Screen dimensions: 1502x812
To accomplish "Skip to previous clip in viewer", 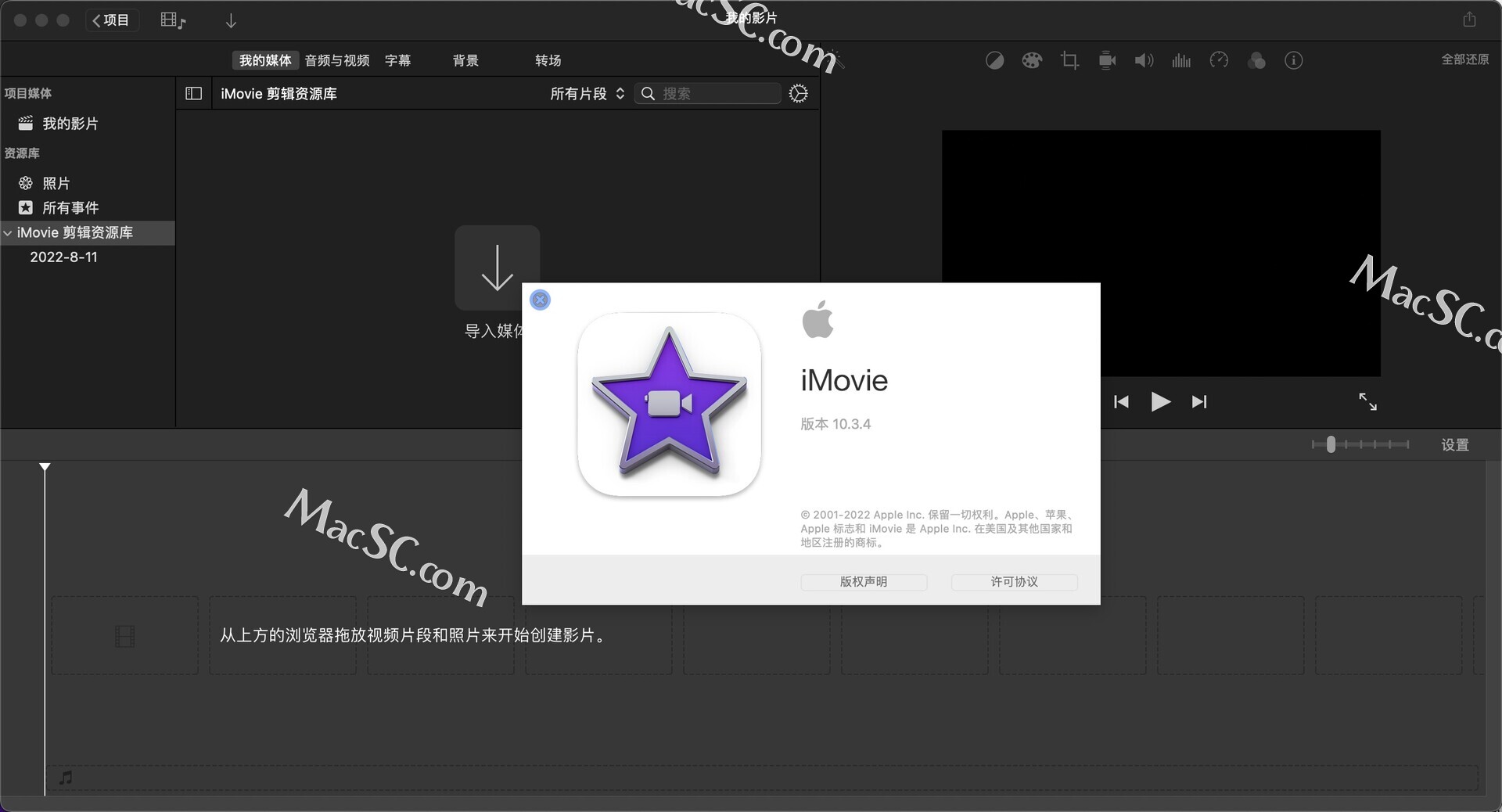I will tap(1121, 402).
